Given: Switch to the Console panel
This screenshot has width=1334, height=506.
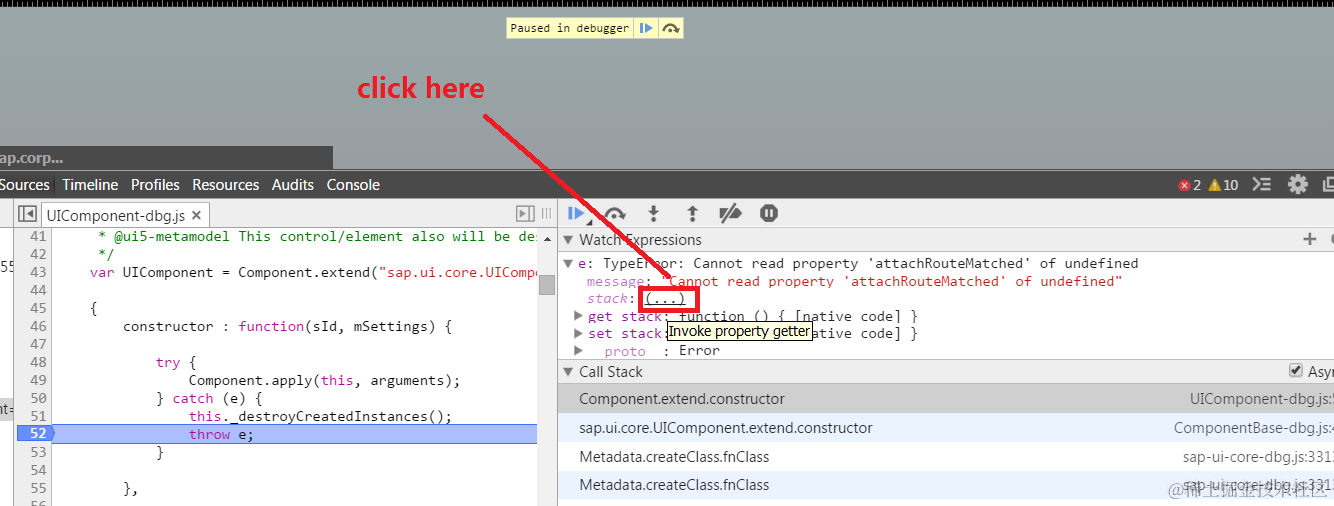Looking at the screenshot, I should [x=353, y=185].
